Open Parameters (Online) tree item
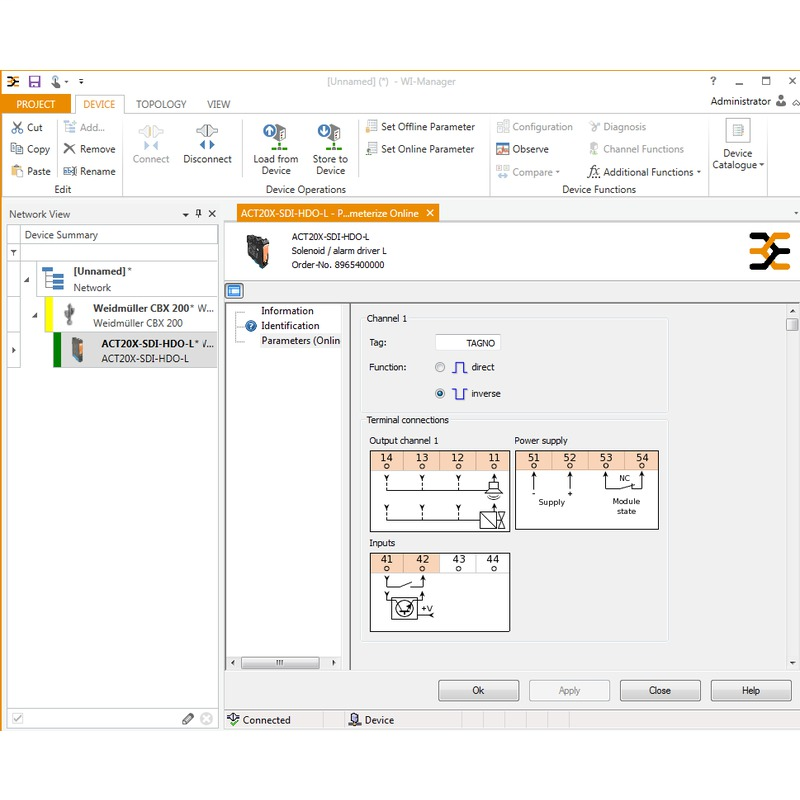 coord(301,340)
